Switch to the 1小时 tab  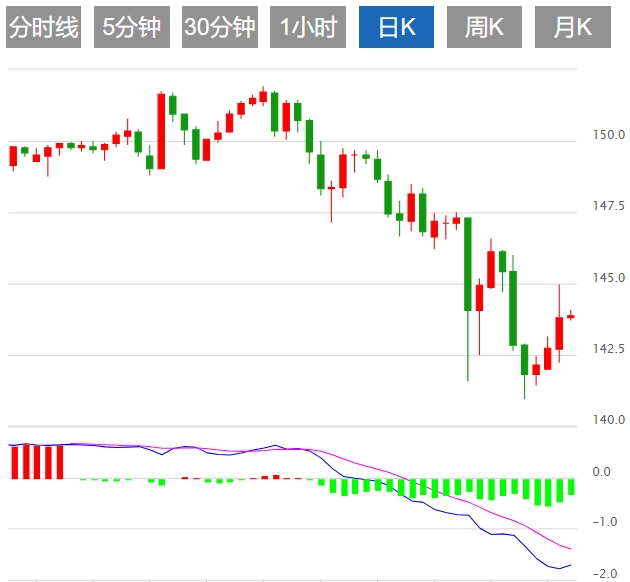pos(308,28)
